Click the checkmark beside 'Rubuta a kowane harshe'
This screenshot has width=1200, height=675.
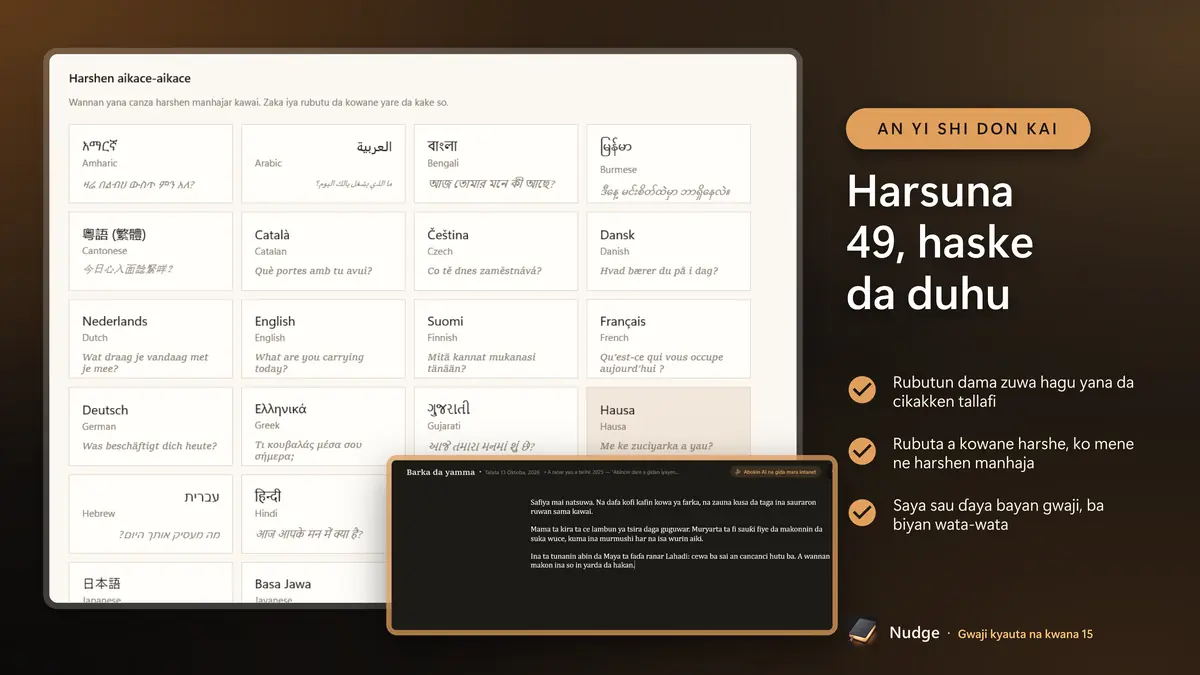(862, 451)
